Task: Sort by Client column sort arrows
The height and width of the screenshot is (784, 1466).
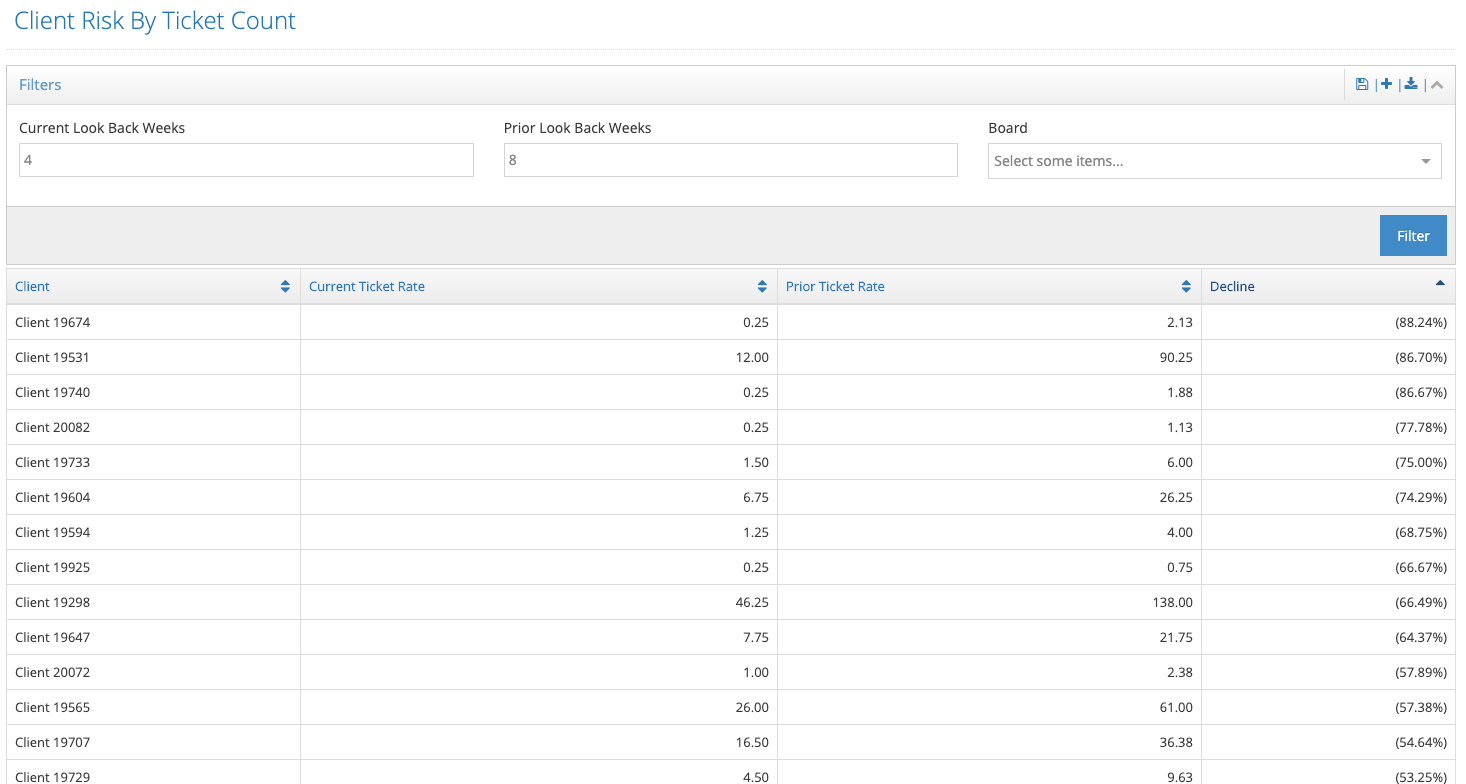Action: [286, 287]
